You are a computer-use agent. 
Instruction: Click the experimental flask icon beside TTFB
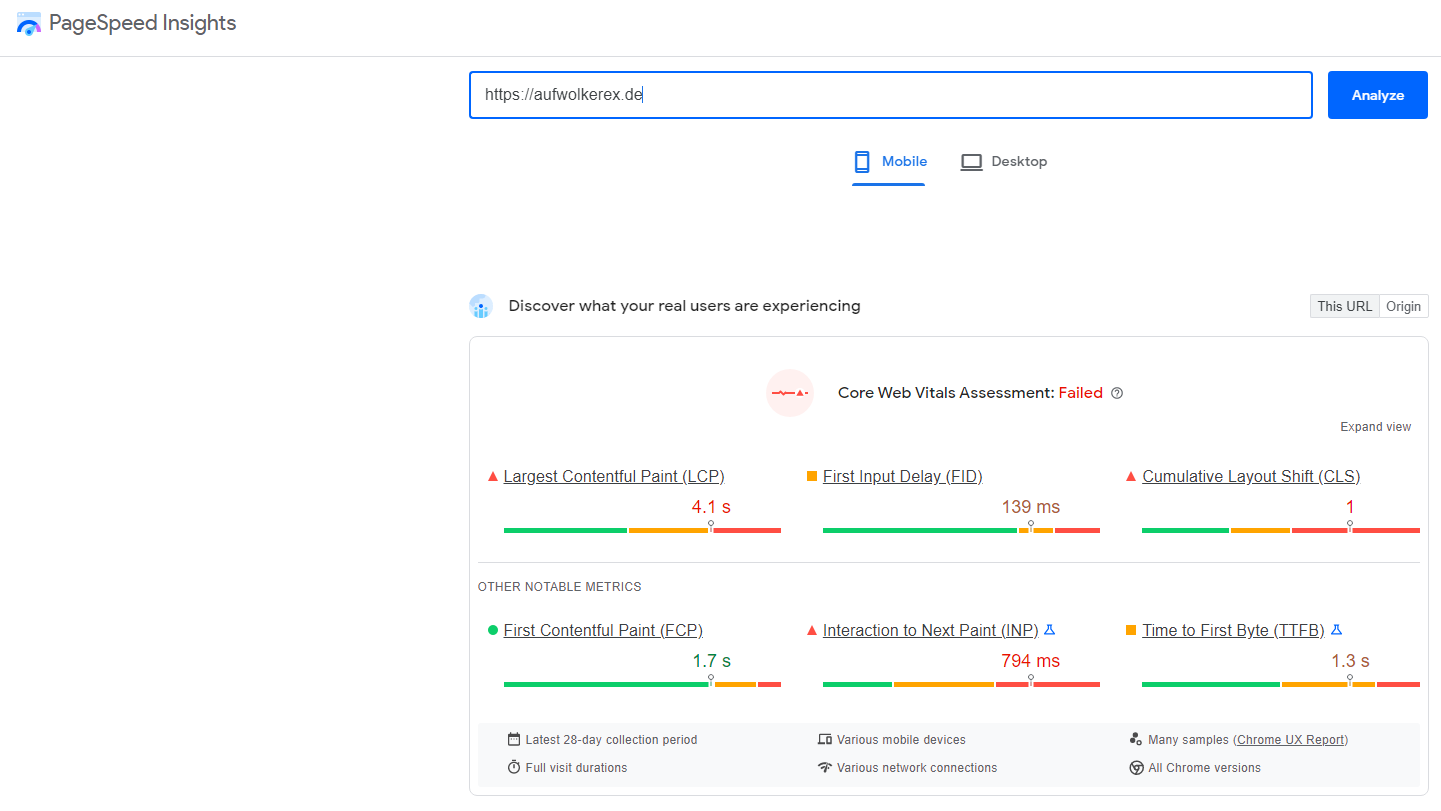(x=1336, y=630)
